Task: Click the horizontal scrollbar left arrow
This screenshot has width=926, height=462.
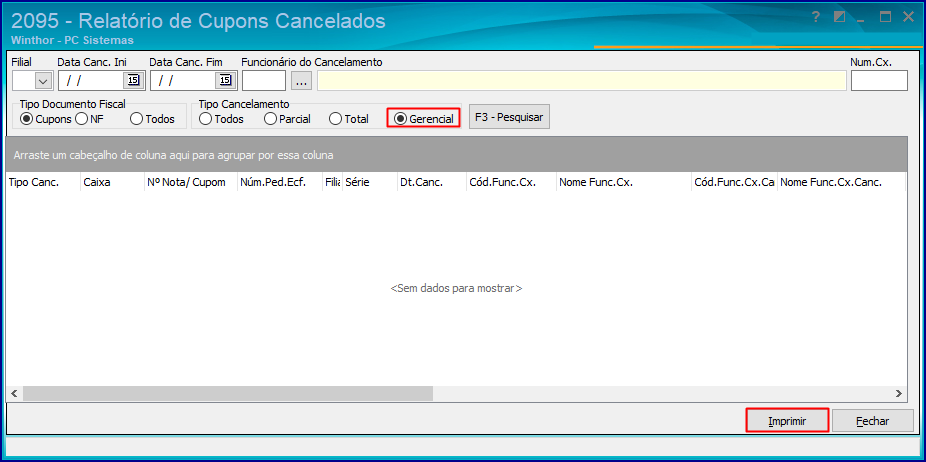Action: (14, 393)
